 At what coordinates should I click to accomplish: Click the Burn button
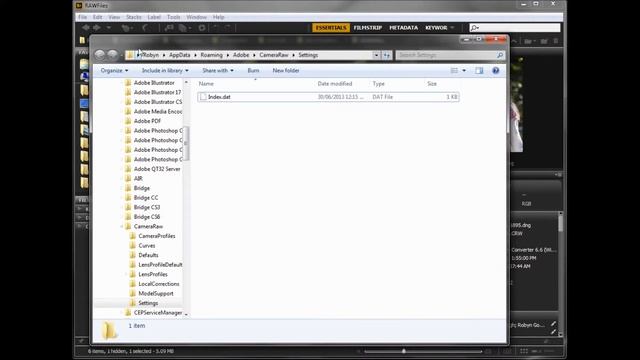(x=253, y=71)
